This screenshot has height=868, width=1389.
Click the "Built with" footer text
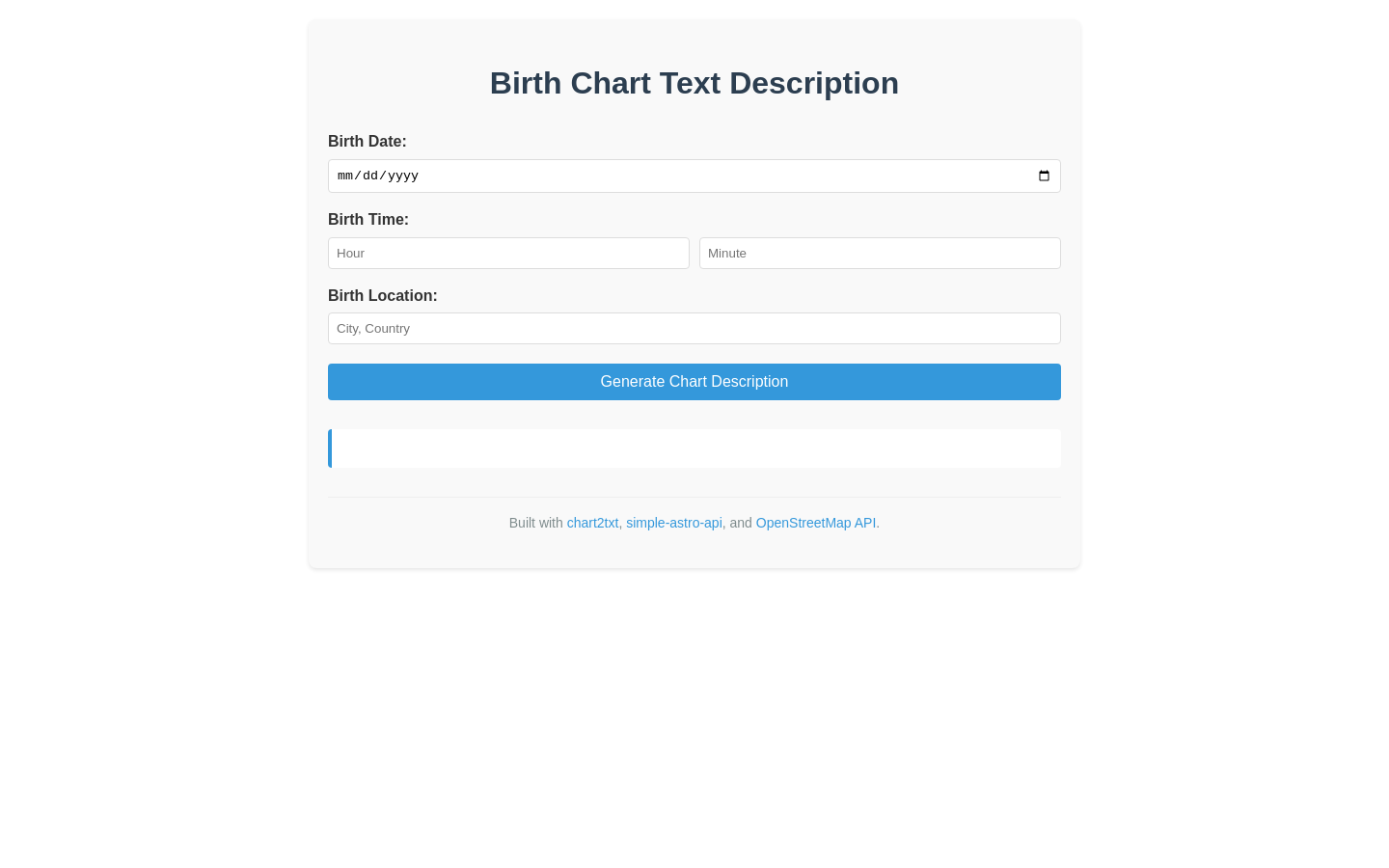tap(535, 523)
